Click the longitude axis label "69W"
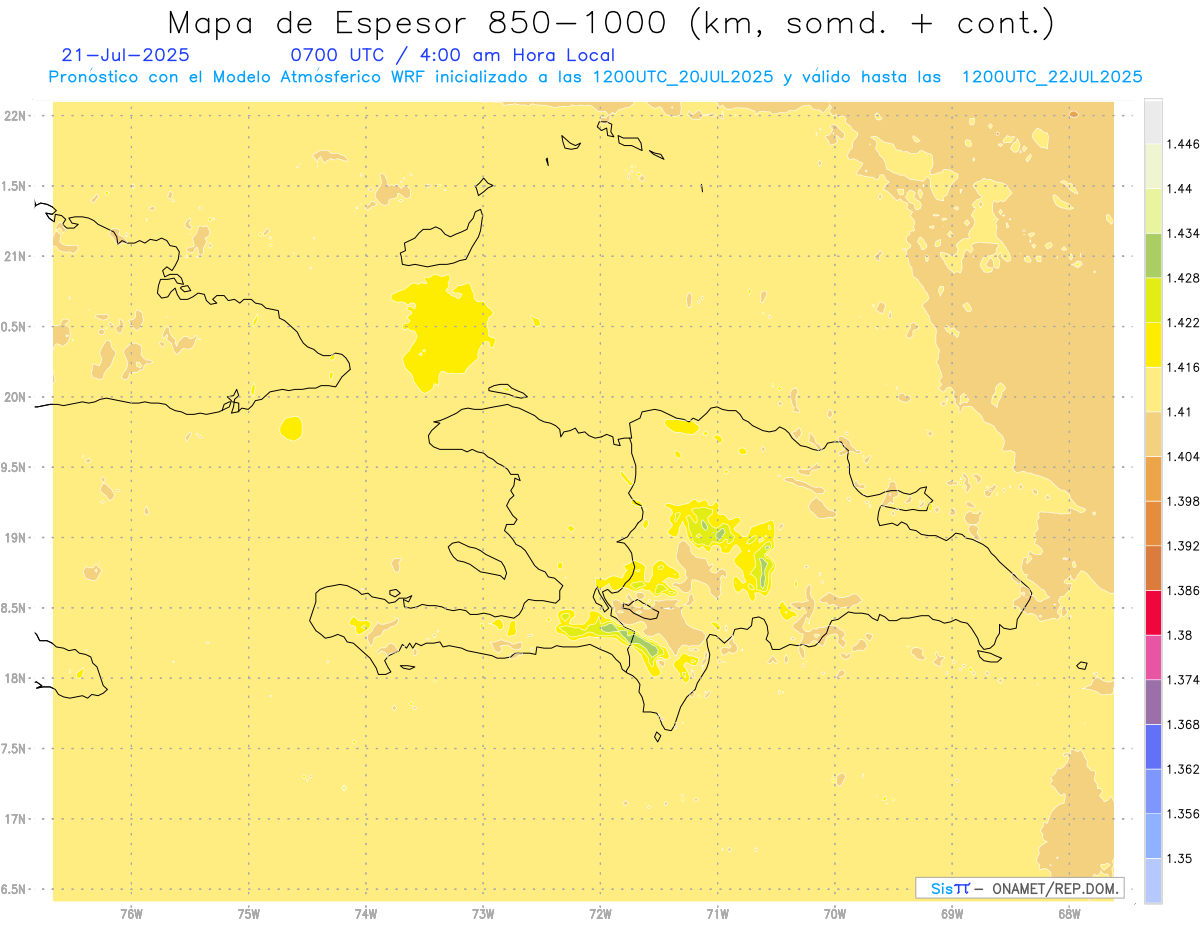The image size is (1200, 927). coord(952,914)
